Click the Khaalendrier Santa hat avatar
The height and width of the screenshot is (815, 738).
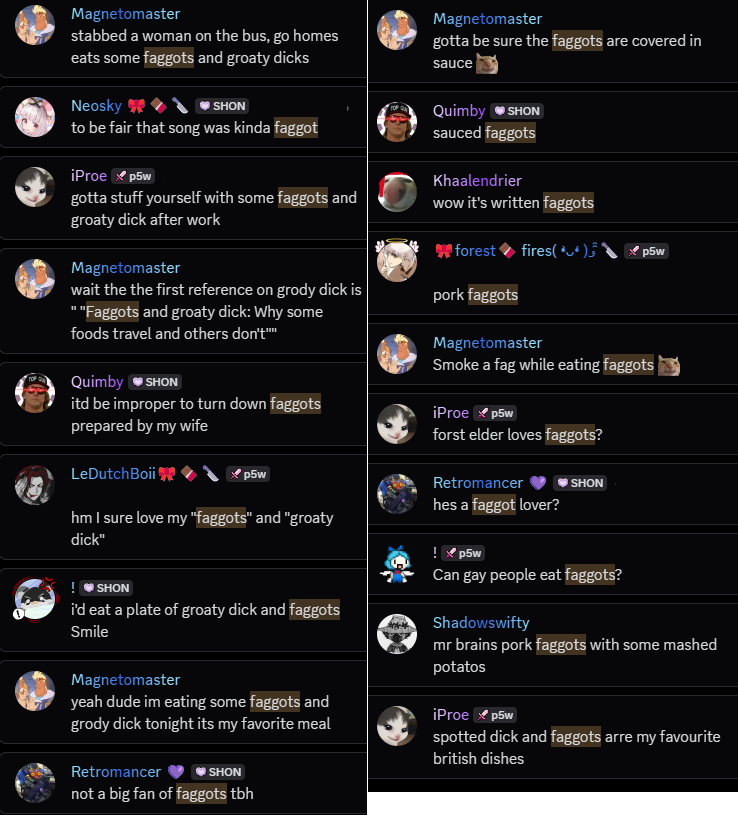pos(397,192)
